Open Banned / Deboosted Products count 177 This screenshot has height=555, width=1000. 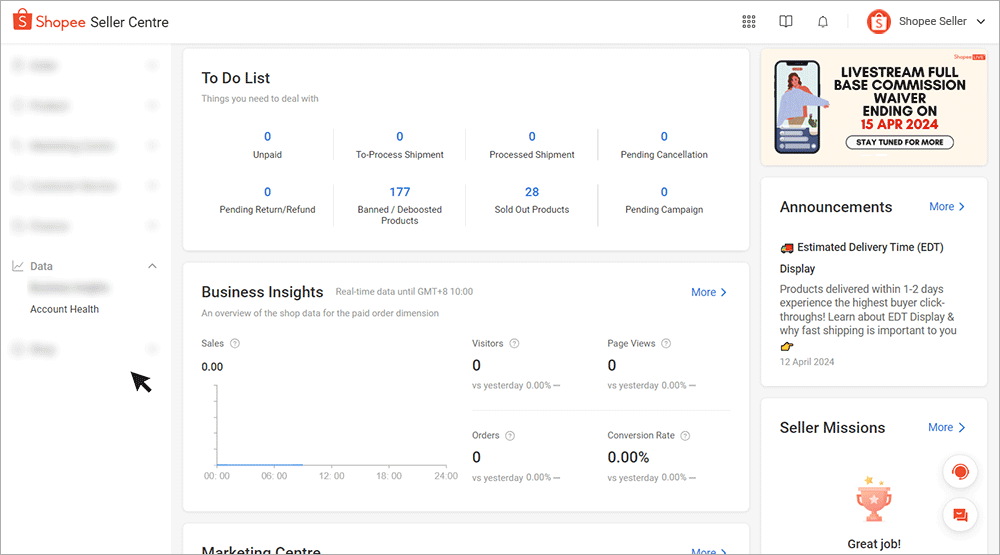pyautogui.click(x=400, y=192)
